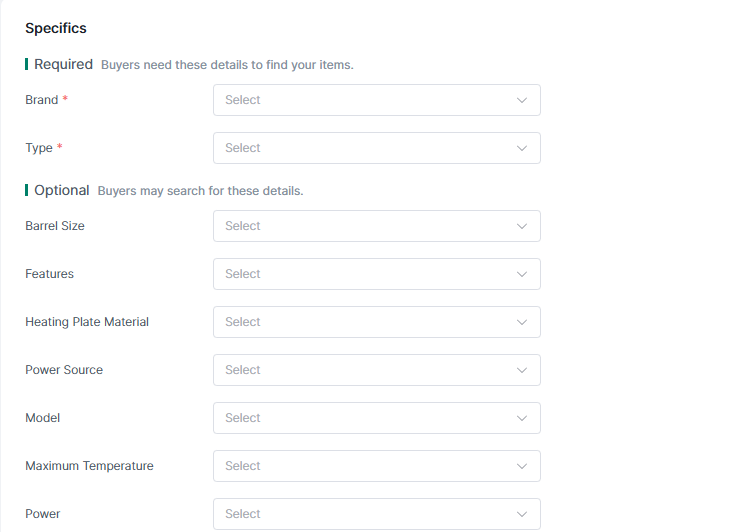This screenshot has height=532, width=734.
Task: Click the Maximum Temperature label
Action: tap(89, 466)
